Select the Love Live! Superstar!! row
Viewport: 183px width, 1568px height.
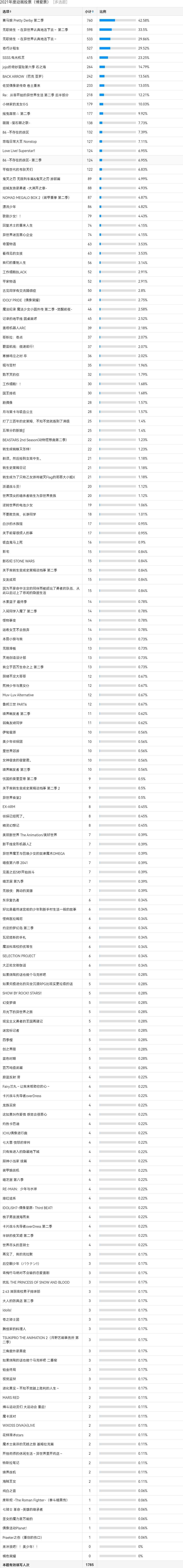pos(91,150)
